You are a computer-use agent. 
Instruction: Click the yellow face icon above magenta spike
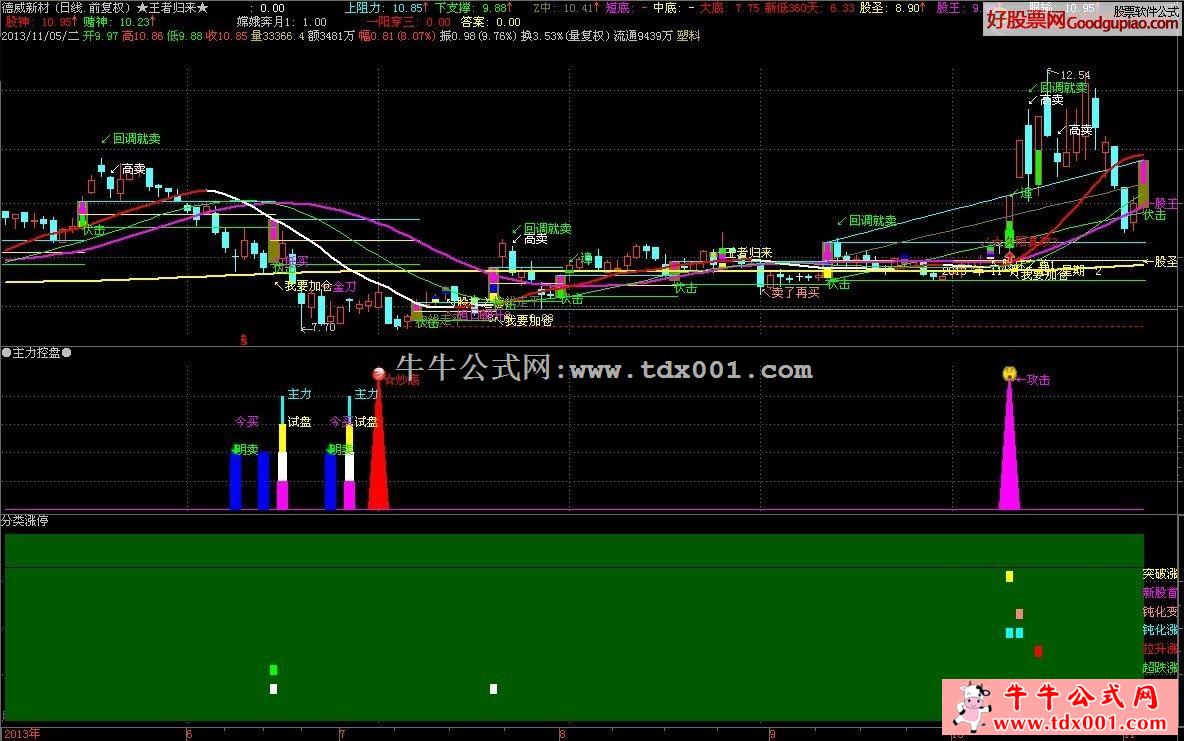pos(1009,374)
